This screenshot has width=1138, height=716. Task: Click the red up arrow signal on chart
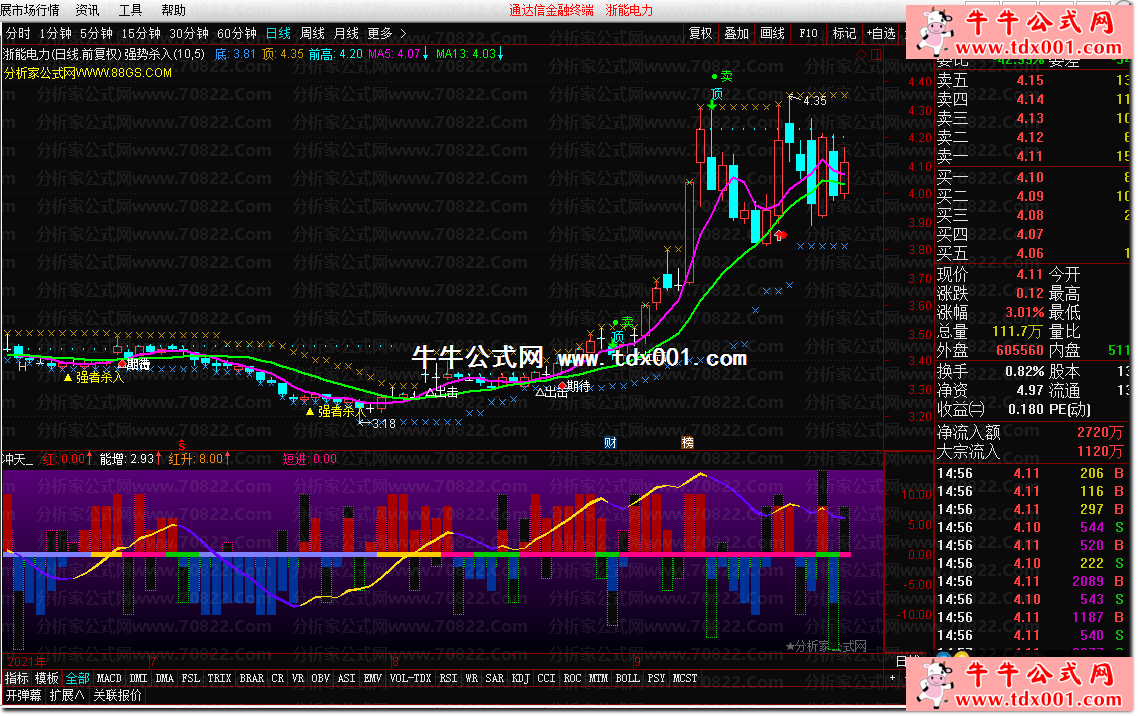(x=781, y=235)
